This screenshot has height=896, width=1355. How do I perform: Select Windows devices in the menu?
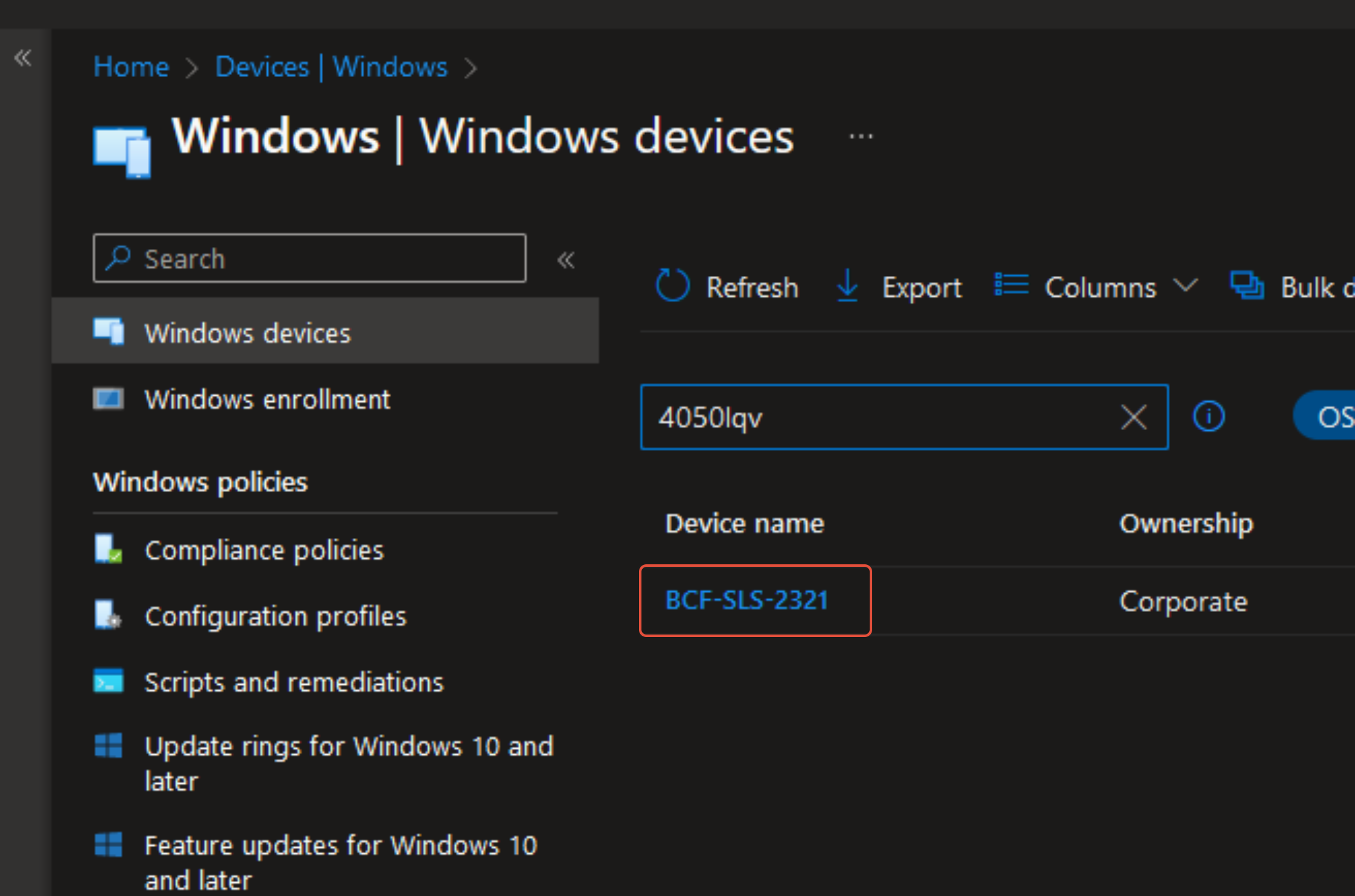click(248, 333)
